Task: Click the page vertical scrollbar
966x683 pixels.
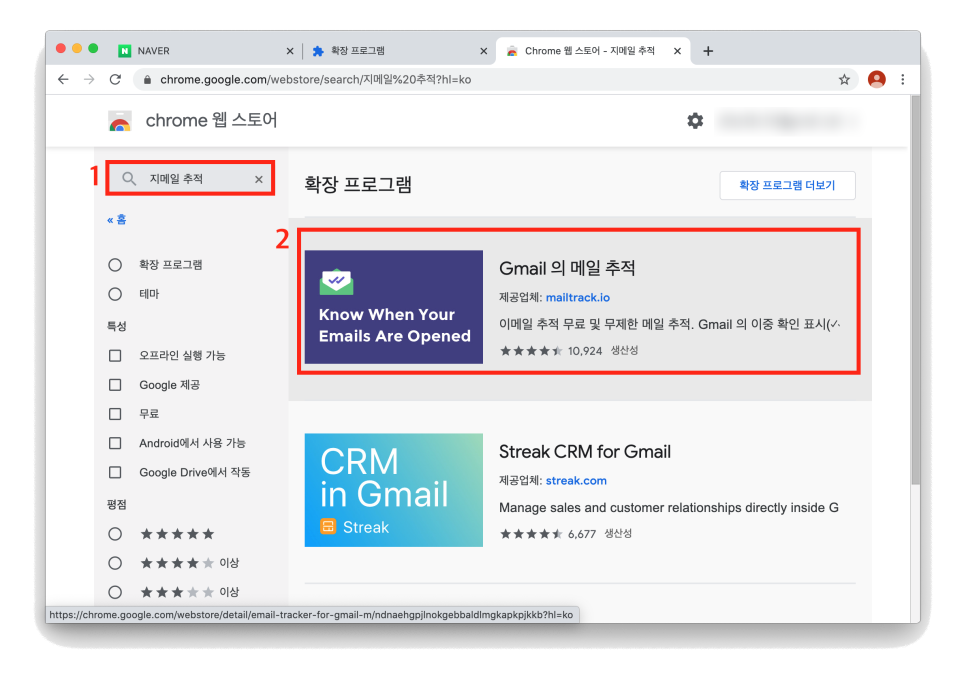Action: (915, 289)
